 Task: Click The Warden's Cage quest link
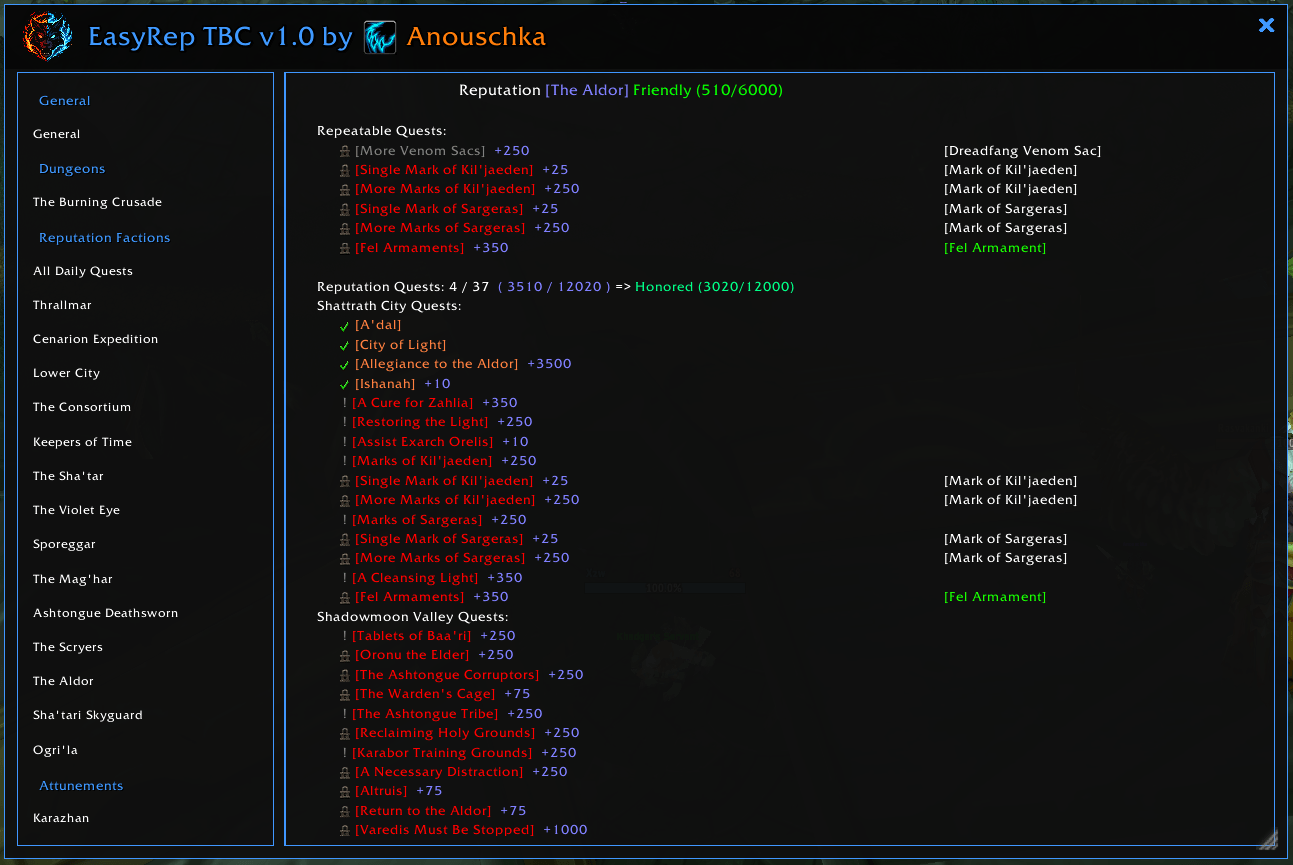click(x=425, y=694)
